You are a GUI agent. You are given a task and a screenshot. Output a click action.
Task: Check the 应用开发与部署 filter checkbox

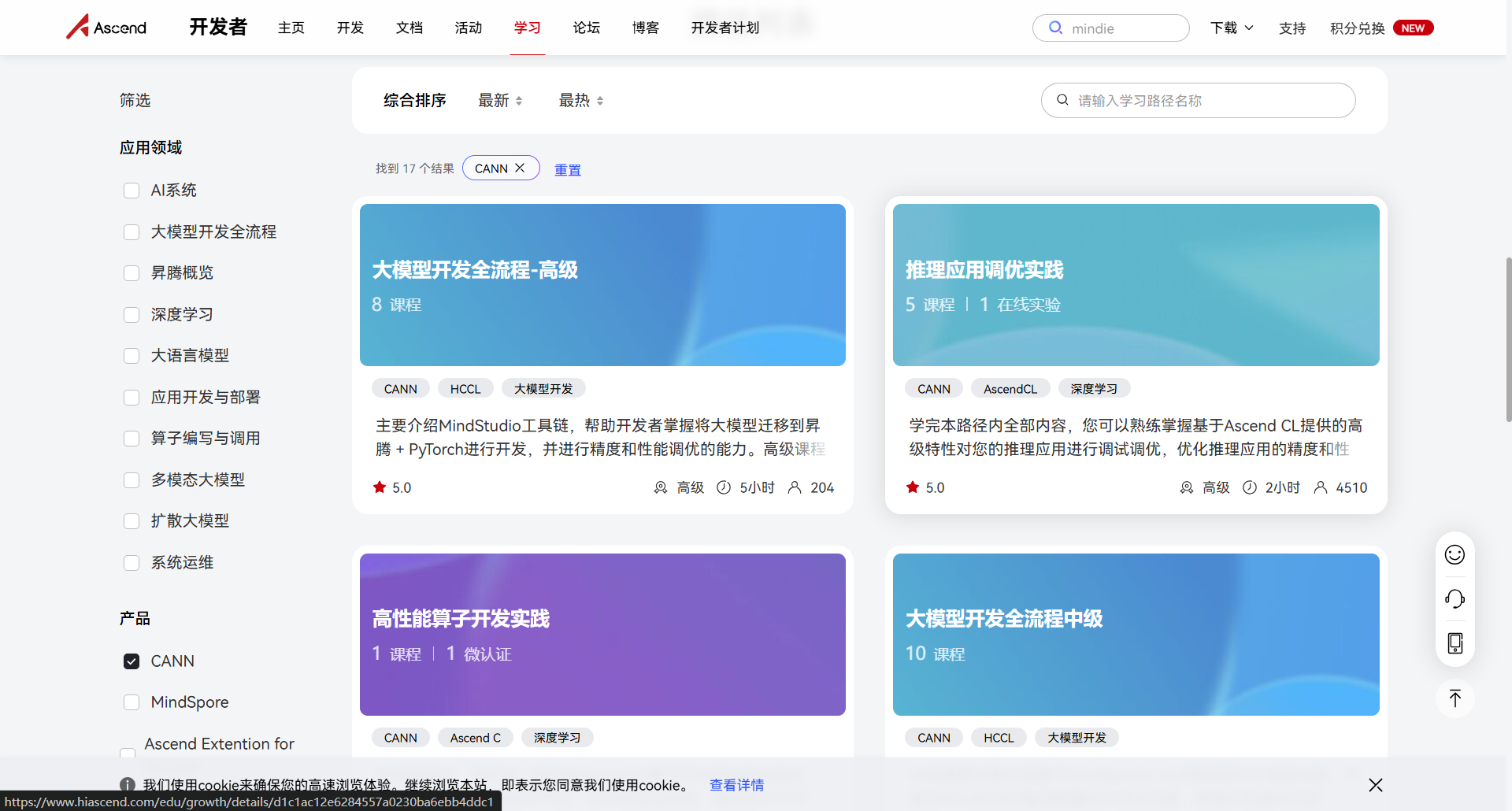point(132,398)
